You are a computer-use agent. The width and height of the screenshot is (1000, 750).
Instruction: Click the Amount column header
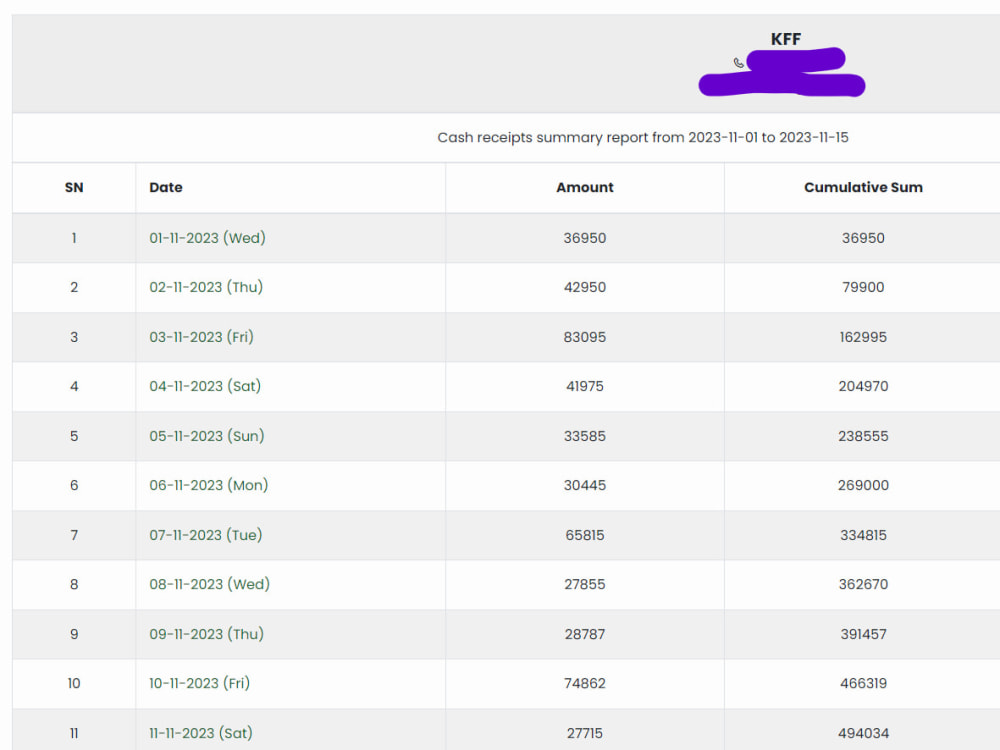[585, 188]
